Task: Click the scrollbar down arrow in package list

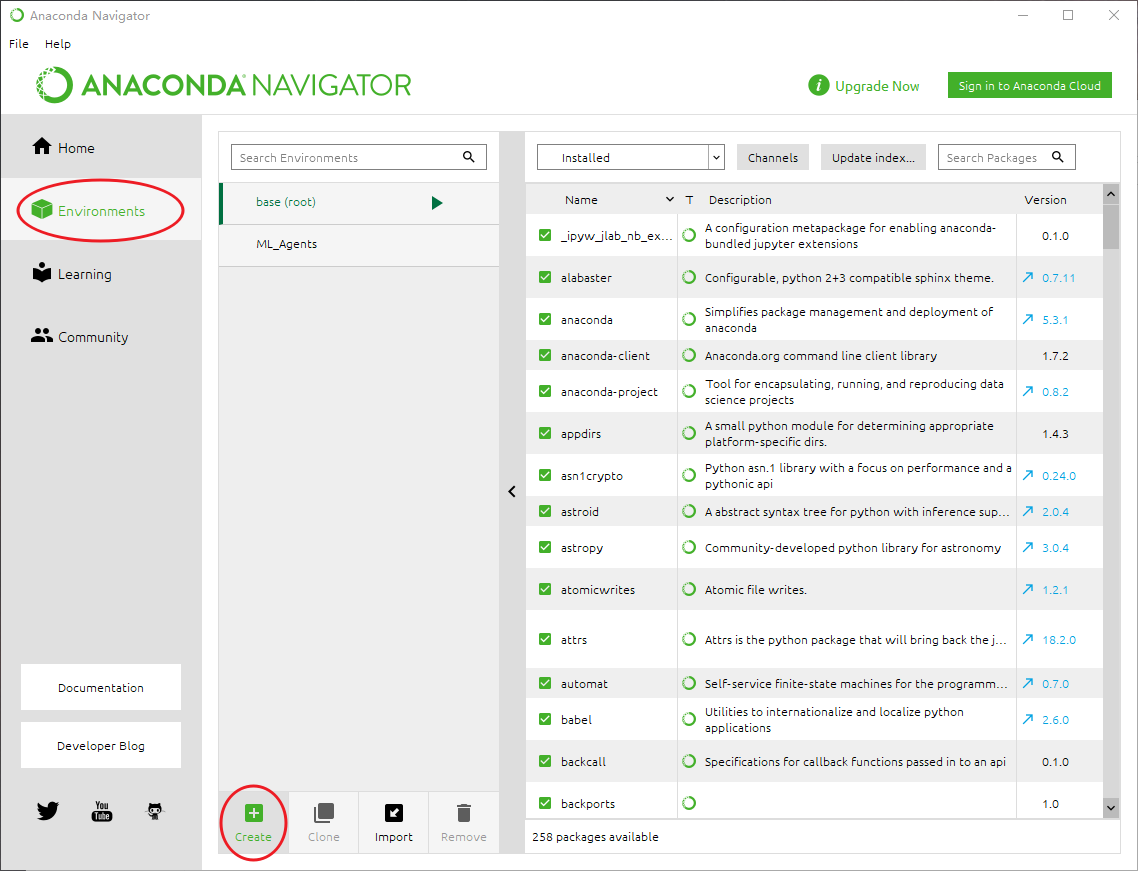Action: [x=1110, y=807]
